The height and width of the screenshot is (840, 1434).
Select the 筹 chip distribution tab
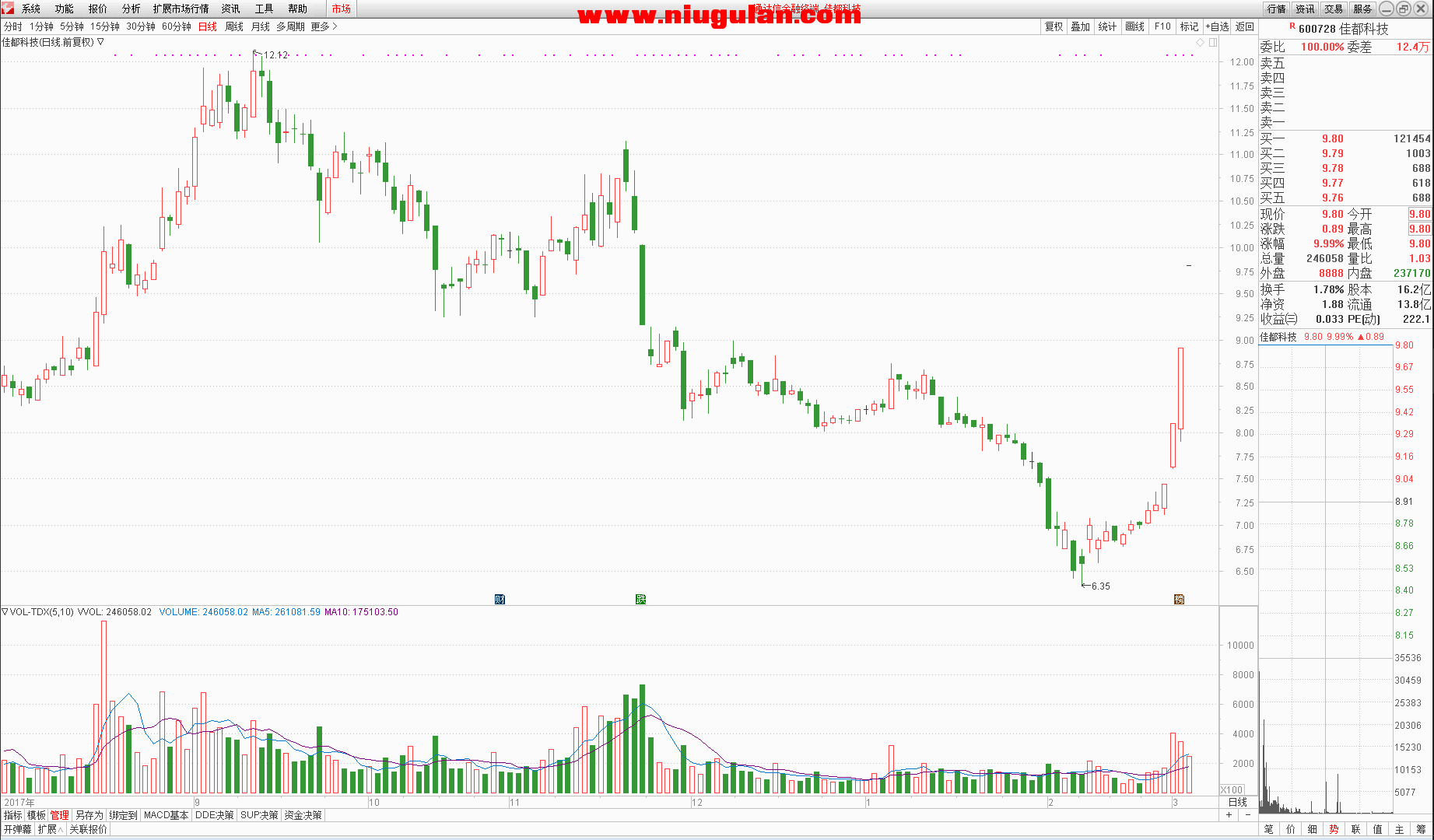pos(1422,829)
